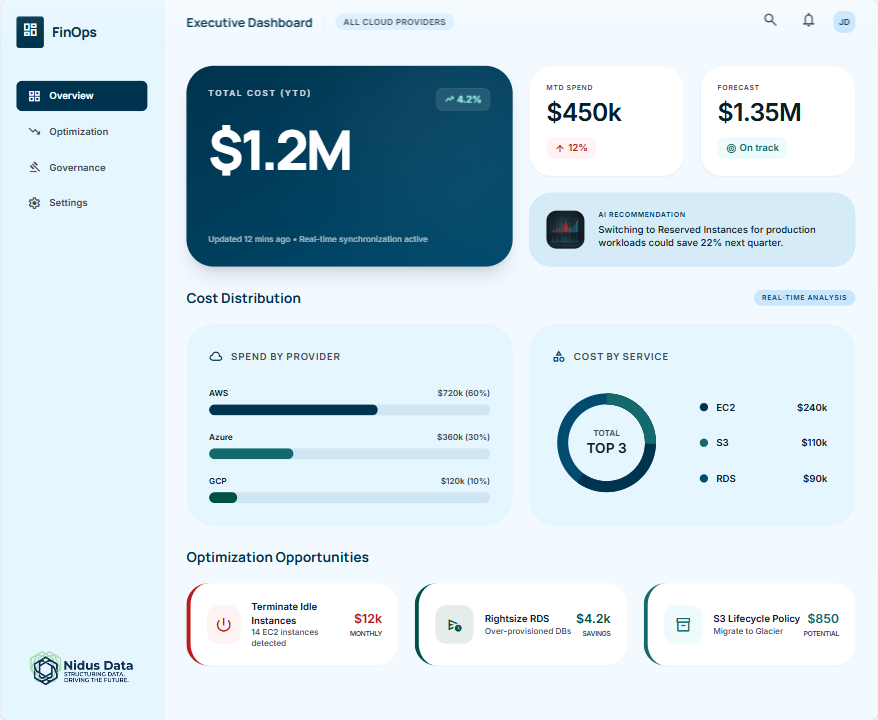Click the Optimization trend-down icon
The height and width of the screenshot is (720, 878).
click(x=34, y=132)
